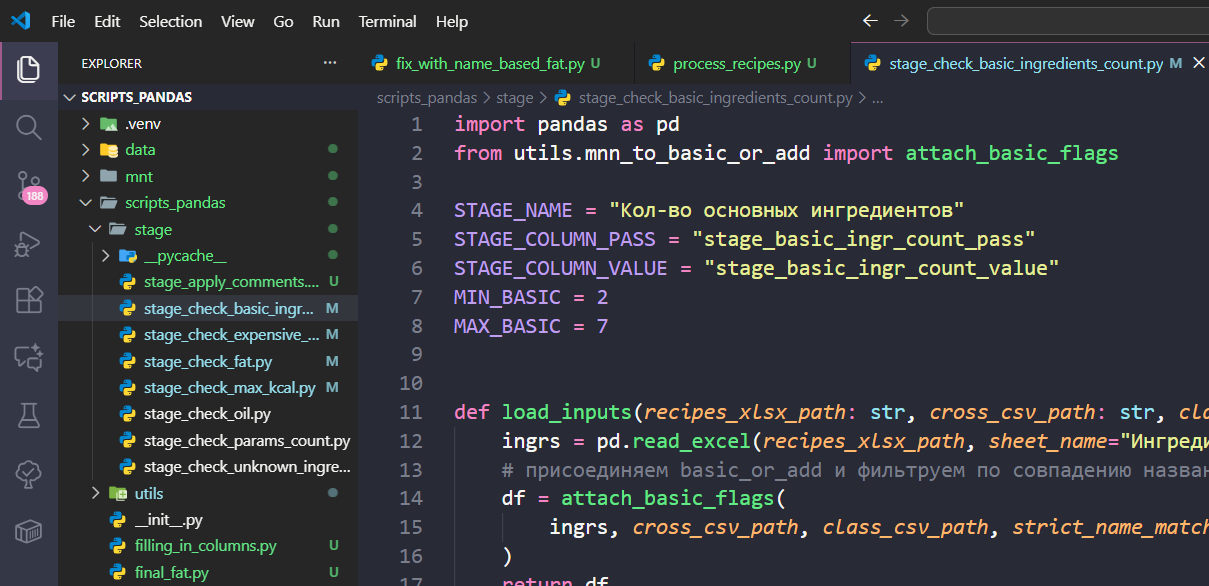Click the __pycache__ folder icon
The width and height of the screenshot is (1209, 586).
(x=128, y=256)
